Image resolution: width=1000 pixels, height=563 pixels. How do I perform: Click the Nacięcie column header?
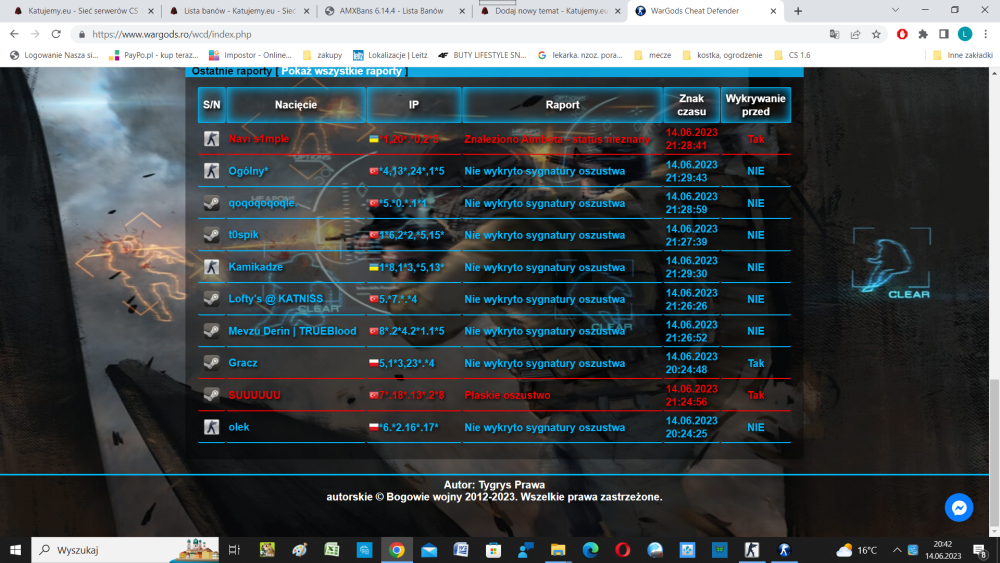coord(296,105)
